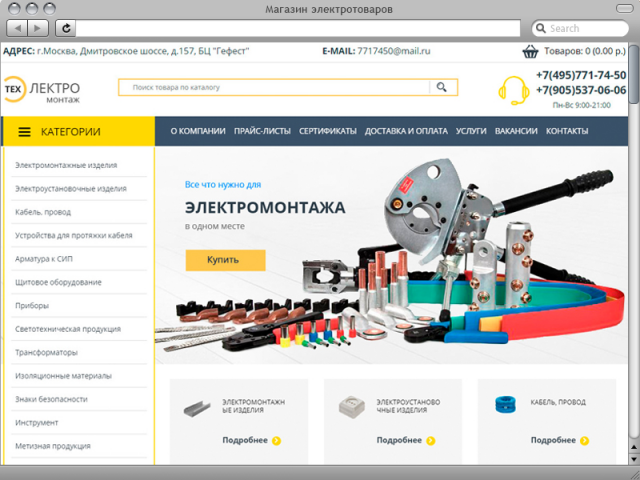Open Знаки безопасности category
This screenshot has height=480, width=640.
(x=51, y=399)
